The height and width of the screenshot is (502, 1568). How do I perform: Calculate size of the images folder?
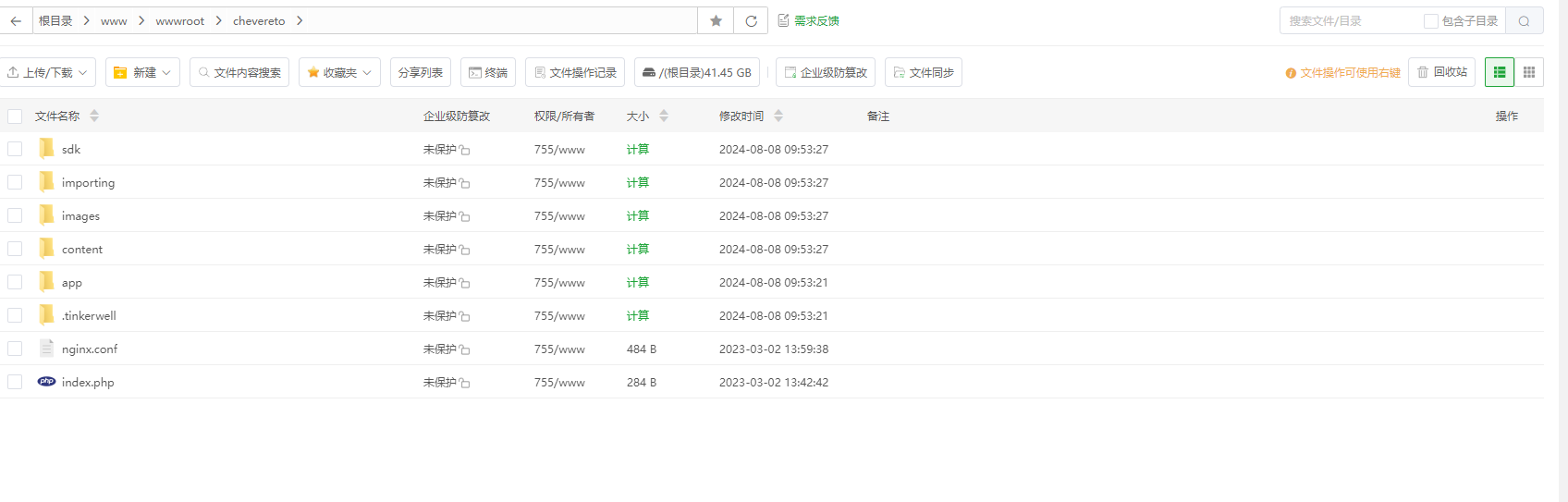pos(637,215)
